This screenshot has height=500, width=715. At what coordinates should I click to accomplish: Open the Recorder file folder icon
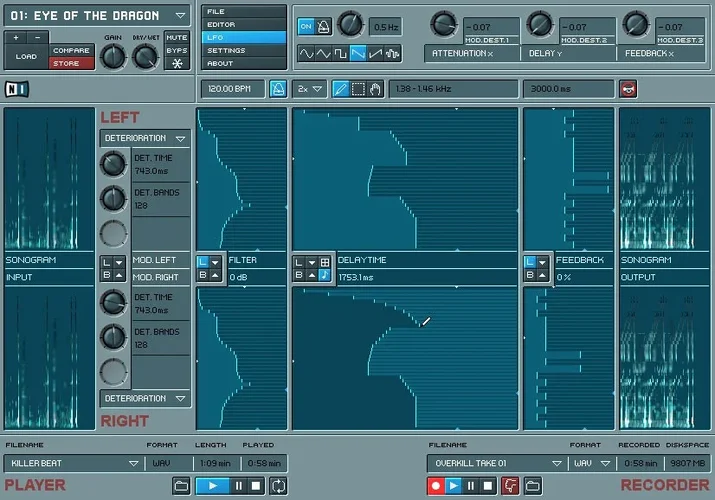coord(533,486)
